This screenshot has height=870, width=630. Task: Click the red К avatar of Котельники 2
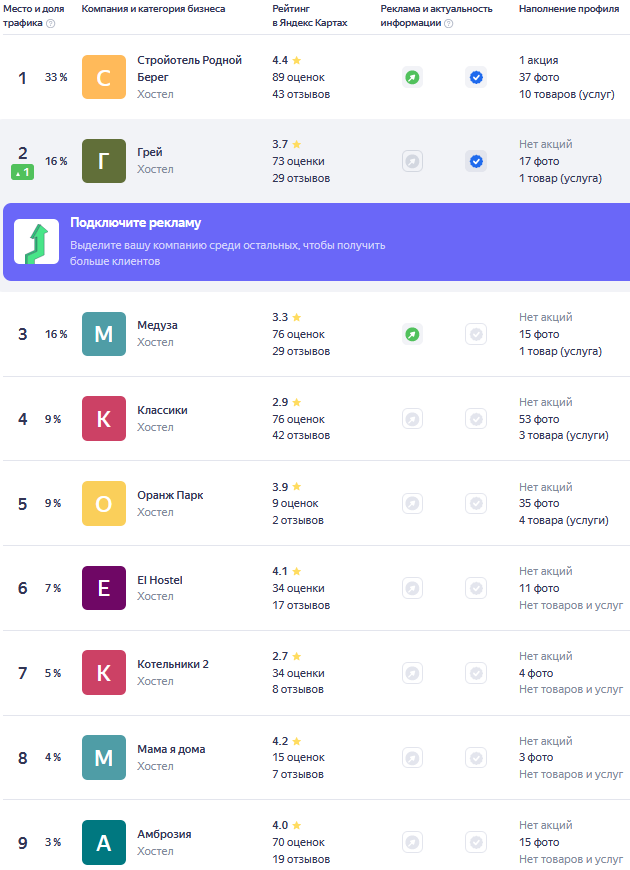[104, 673]
